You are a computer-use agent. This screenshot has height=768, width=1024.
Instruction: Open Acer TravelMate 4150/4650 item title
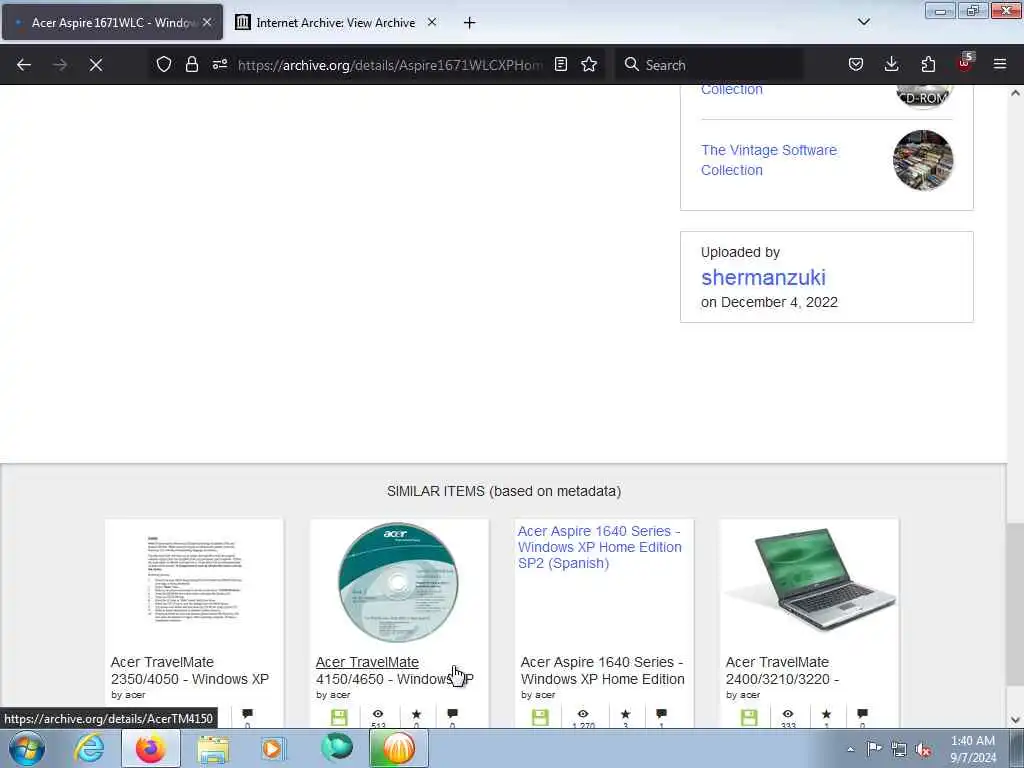pyautogui.click(x=394, y=671)
